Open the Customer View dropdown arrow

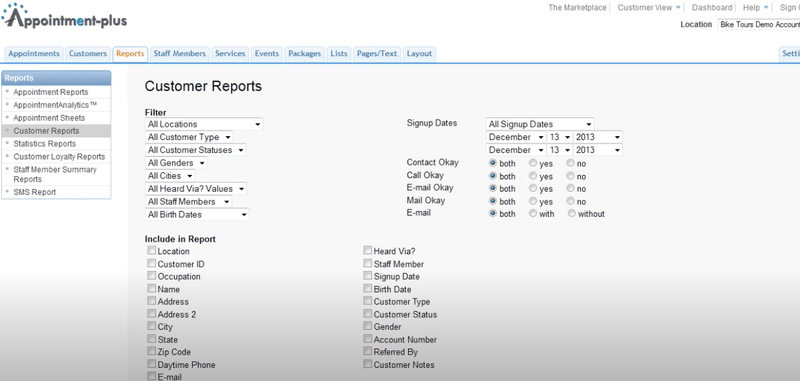pos(678,8)
